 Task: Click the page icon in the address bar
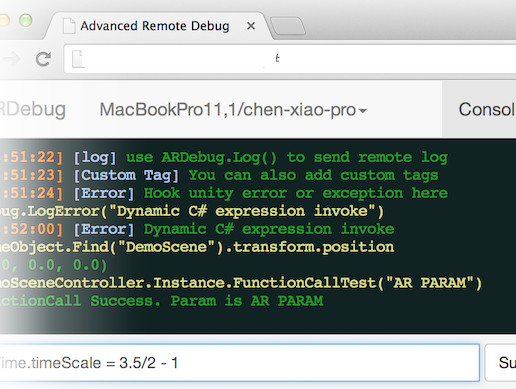click(x=78, y=59)
